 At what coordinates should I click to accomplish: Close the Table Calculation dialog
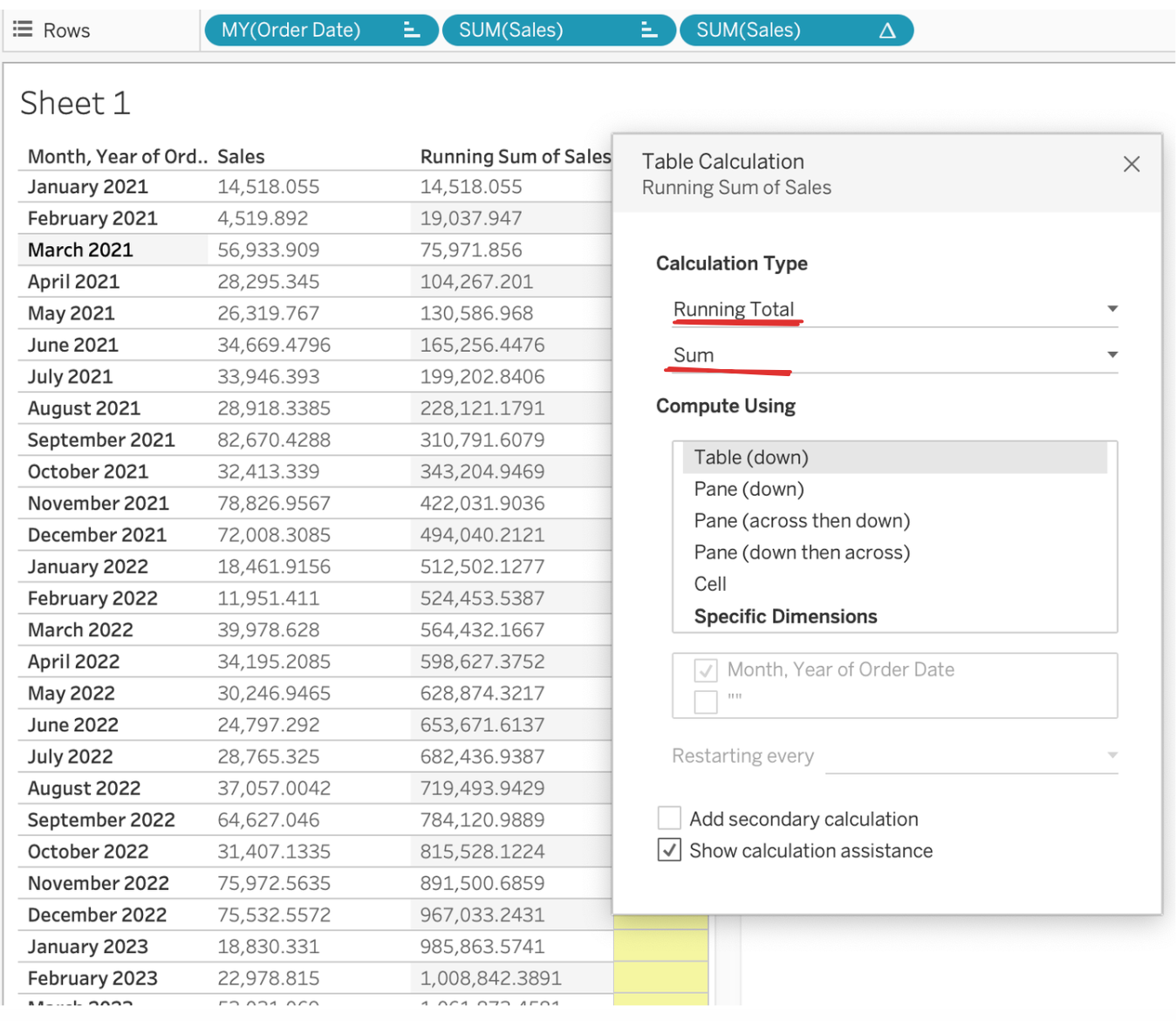1132,164
